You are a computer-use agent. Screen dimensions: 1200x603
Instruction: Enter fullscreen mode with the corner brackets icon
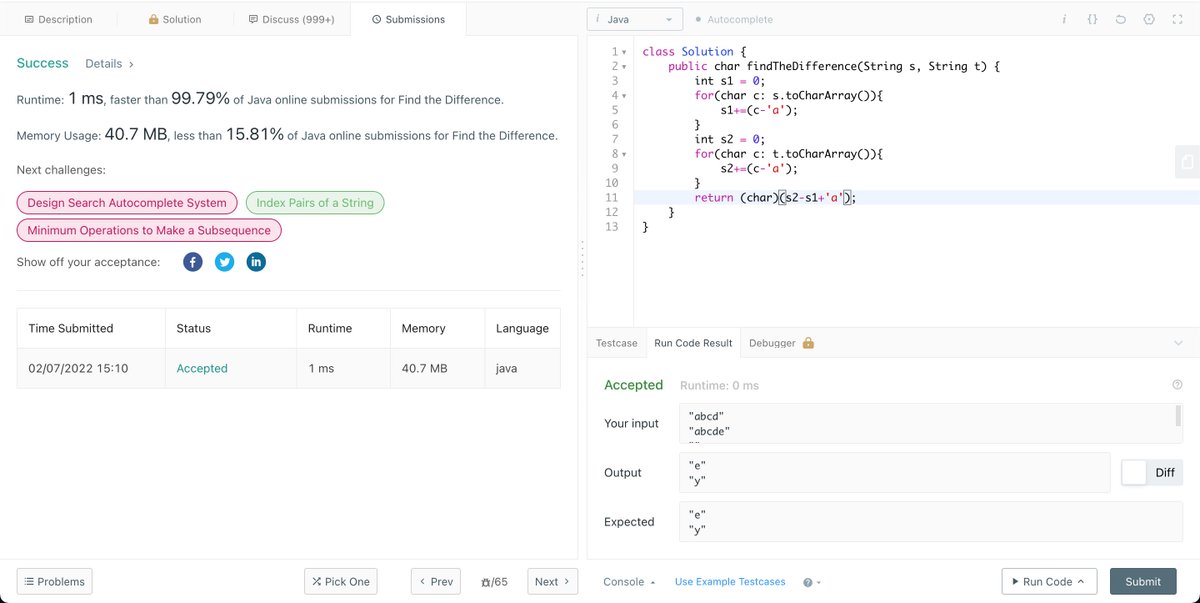[1176, 19]
